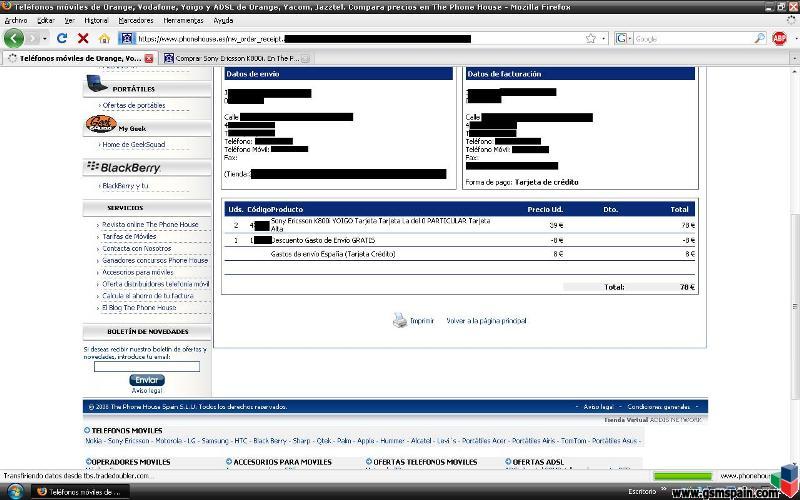Click the footer bar Aviso legal link
800x500 pixels.
pyautogui.click(x=598, y=407)
